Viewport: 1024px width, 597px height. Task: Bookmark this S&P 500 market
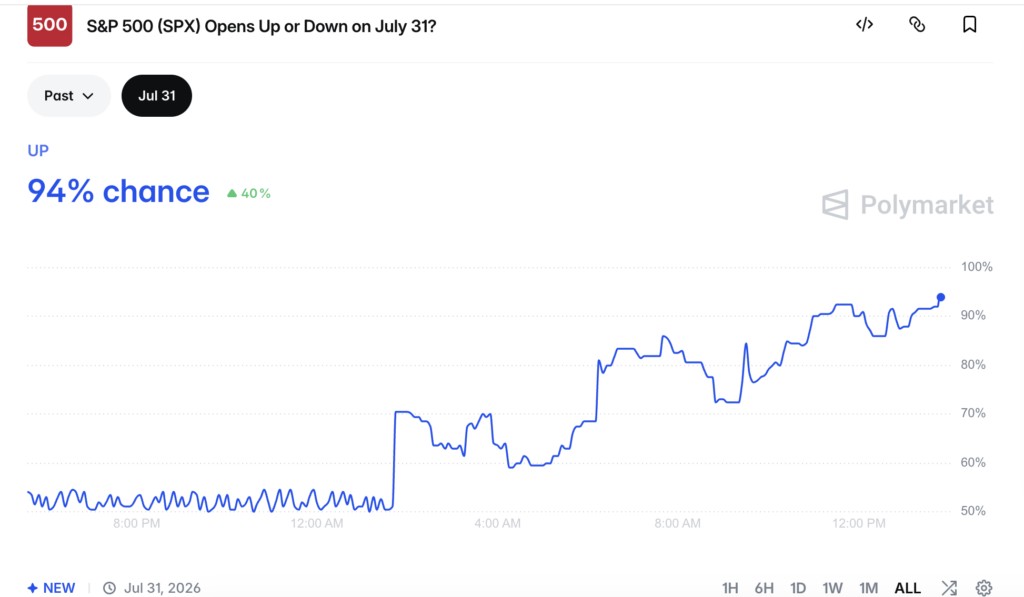click(x=970, y=25)
